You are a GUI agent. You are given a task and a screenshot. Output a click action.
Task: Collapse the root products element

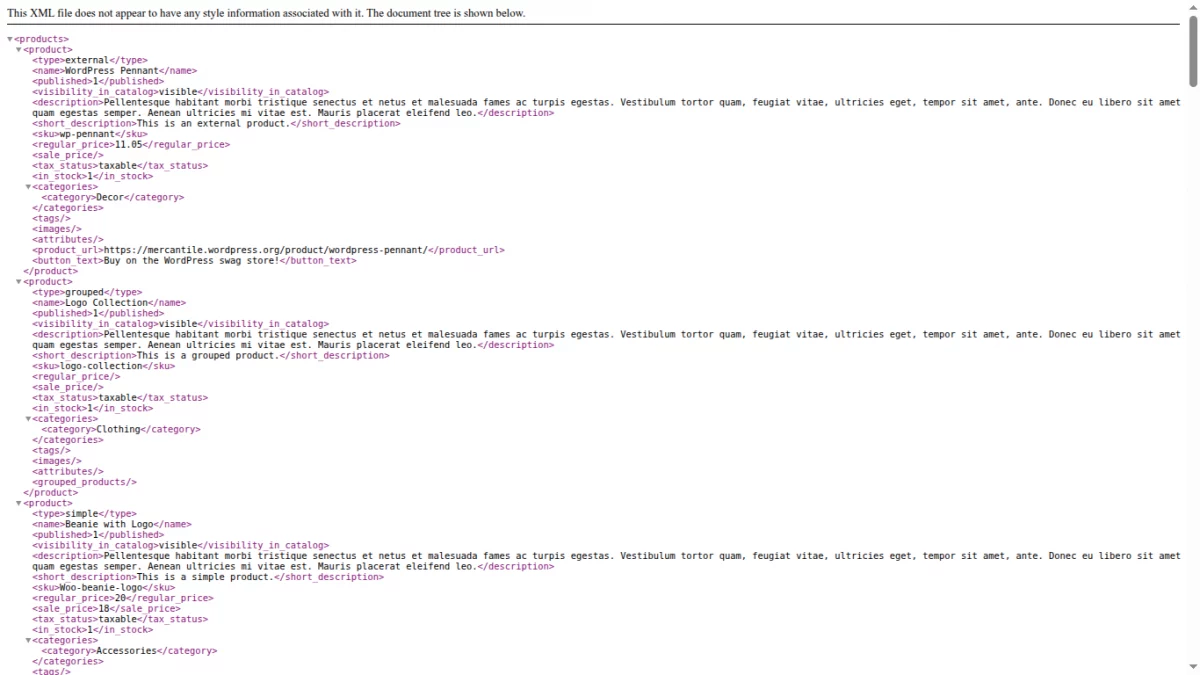pyautogui.click(x=9, y=38)
